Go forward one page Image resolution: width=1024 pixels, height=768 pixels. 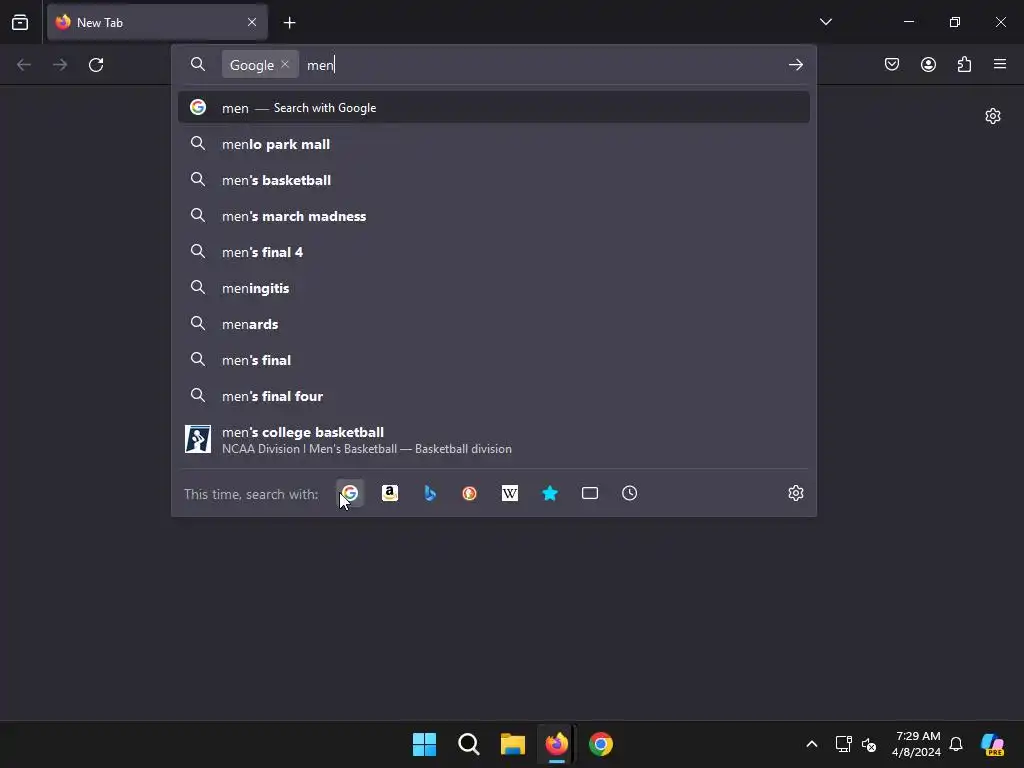click(60, 65)
